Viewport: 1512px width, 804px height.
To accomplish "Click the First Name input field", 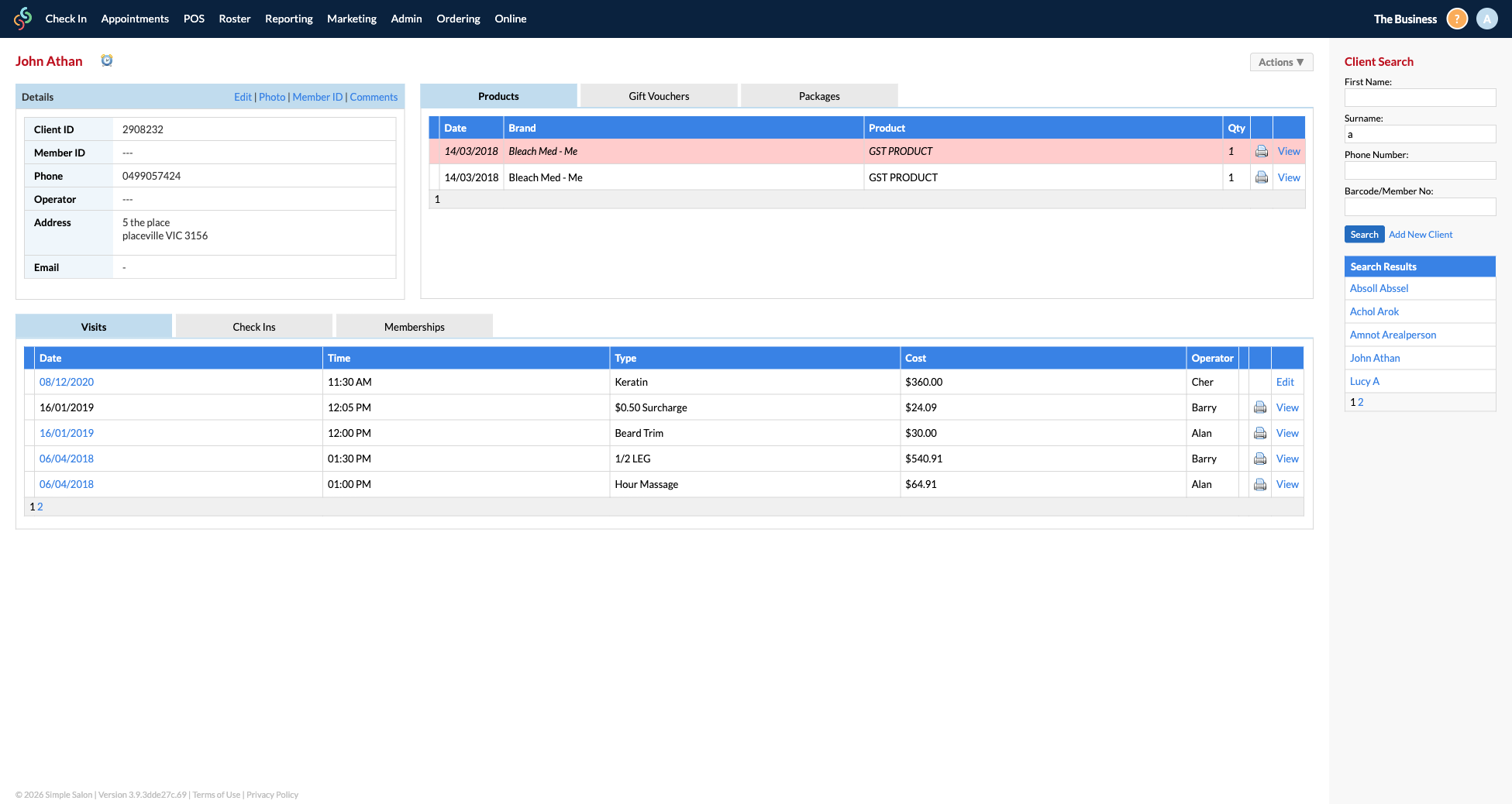I will [1420, 98].
